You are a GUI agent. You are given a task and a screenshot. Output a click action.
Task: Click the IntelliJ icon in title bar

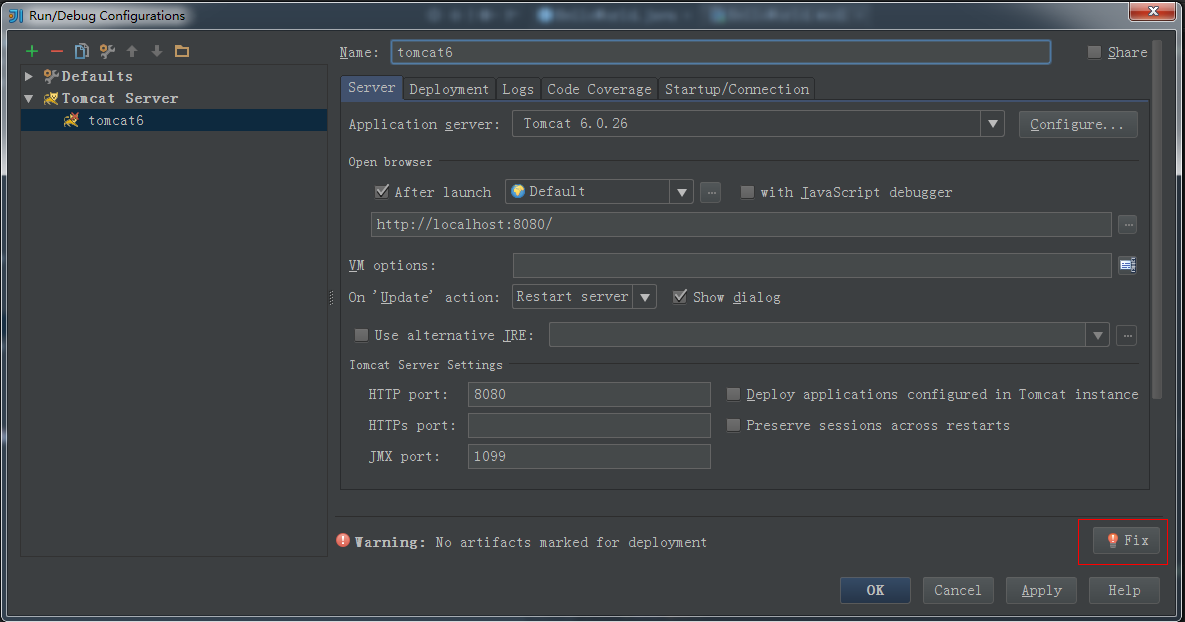(16, 16)
